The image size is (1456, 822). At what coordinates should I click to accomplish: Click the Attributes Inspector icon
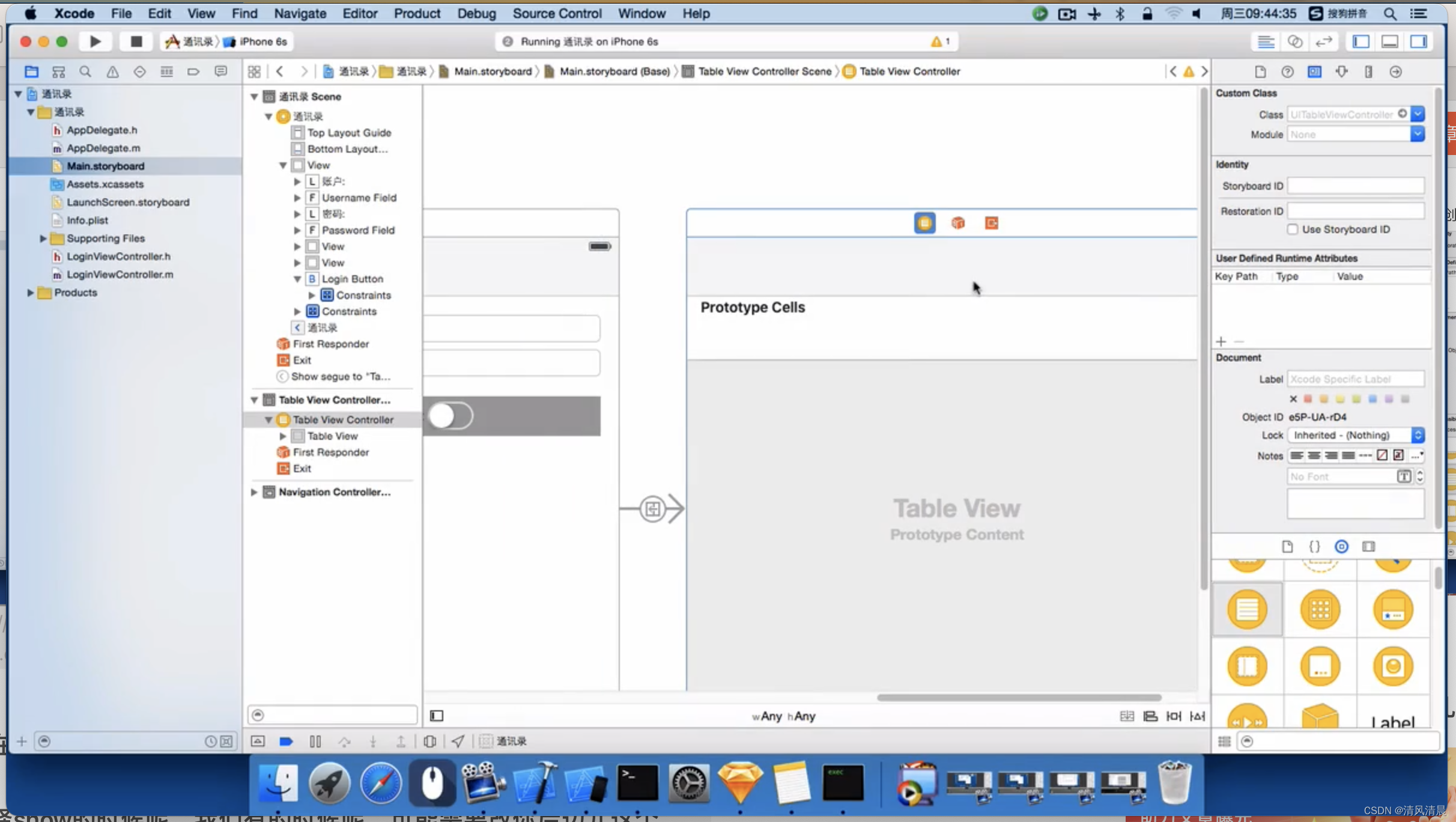click(1342, 71)
